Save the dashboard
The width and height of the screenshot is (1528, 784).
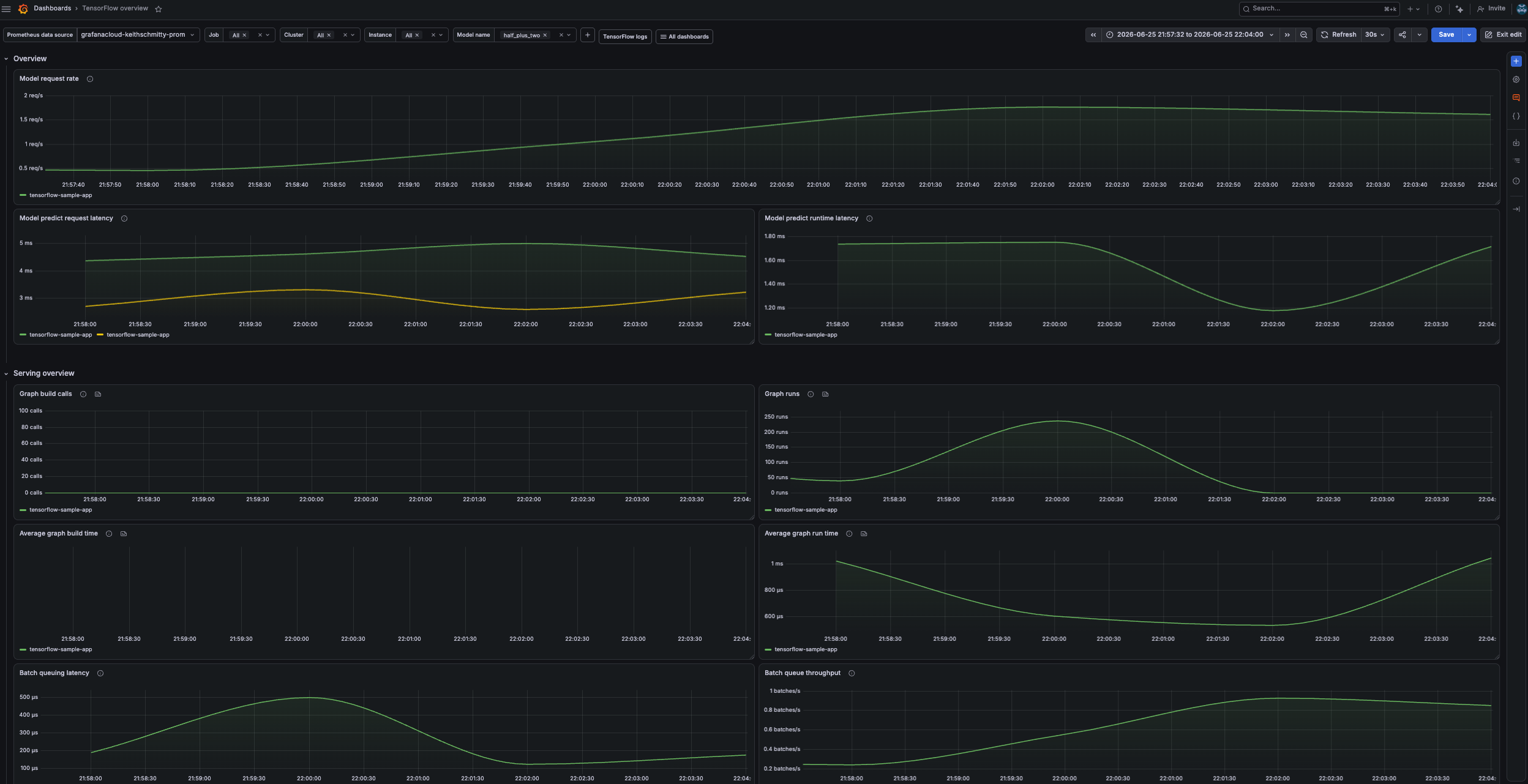1447,35
